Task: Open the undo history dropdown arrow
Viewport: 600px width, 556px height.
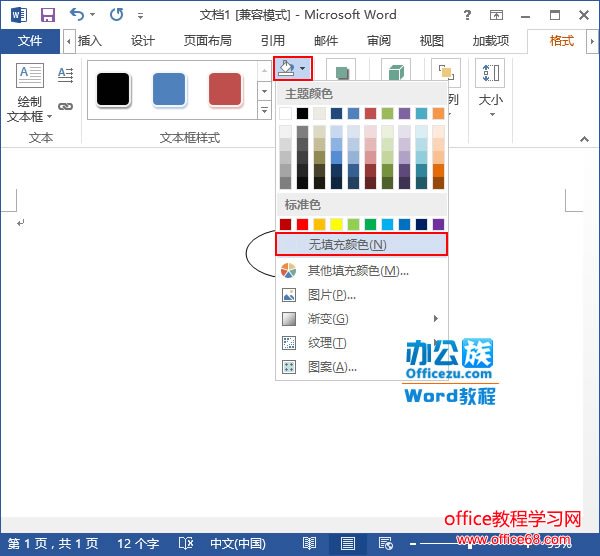Action: [92, 15]
